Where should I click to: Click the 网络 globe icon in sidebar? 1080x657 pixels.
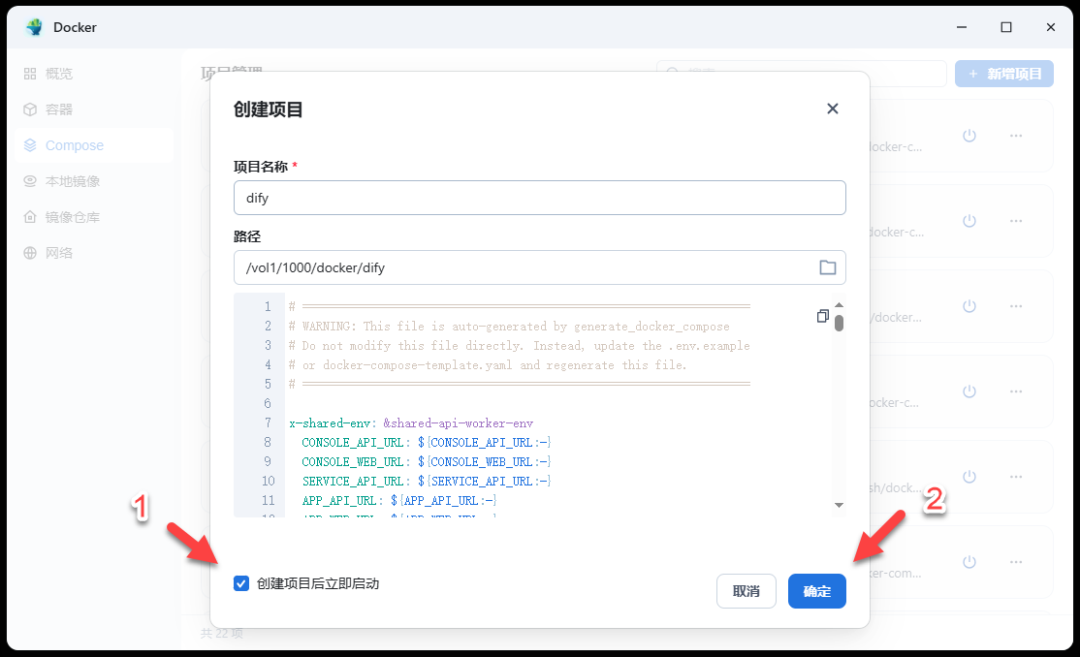[30, 253]
